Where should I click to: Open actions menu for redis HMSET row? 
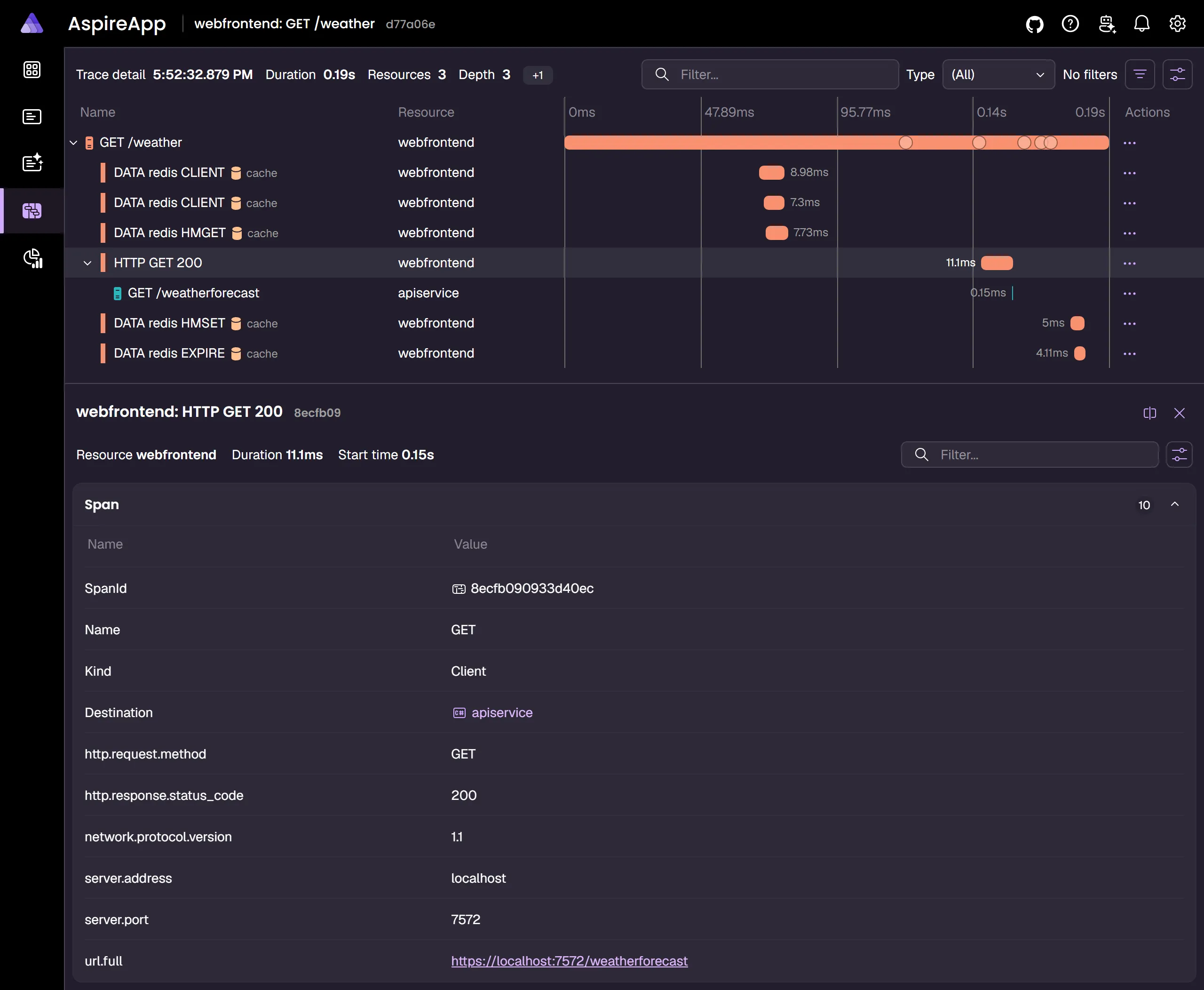(x=1129, y=324)
